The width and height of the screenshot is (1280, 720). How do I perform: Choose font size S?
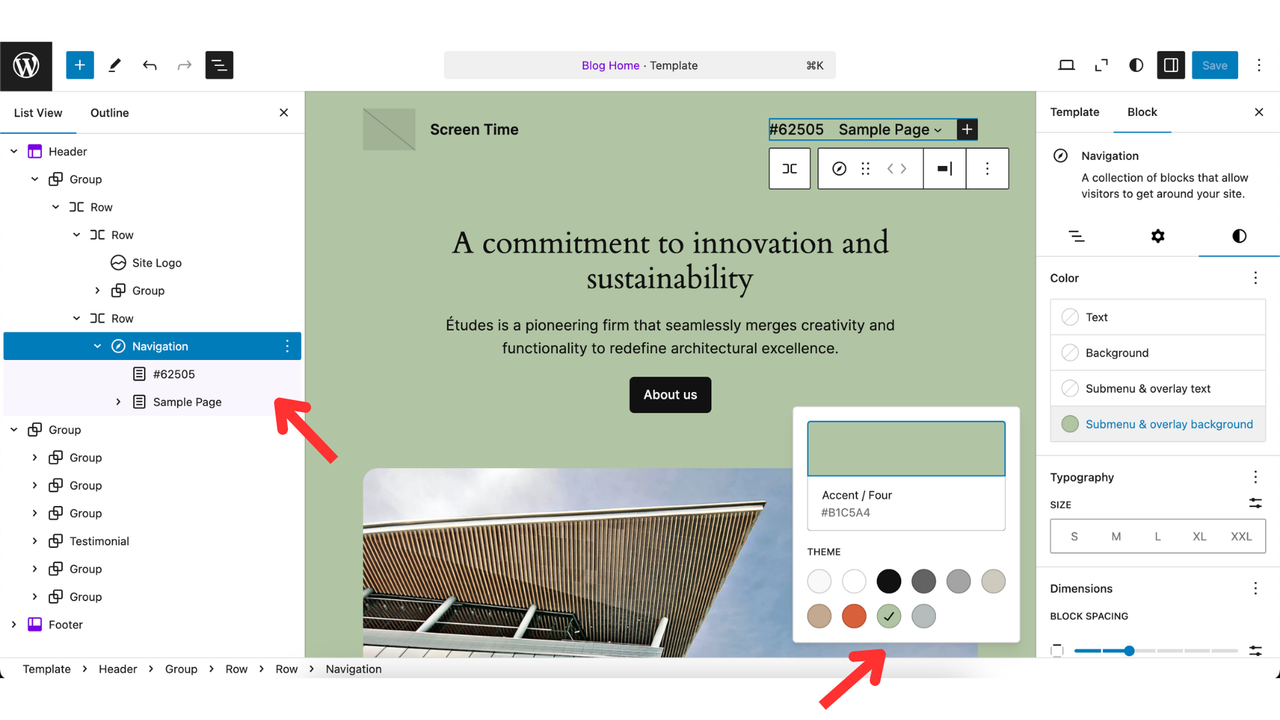pyautogui.click(x=1075, y=537)
